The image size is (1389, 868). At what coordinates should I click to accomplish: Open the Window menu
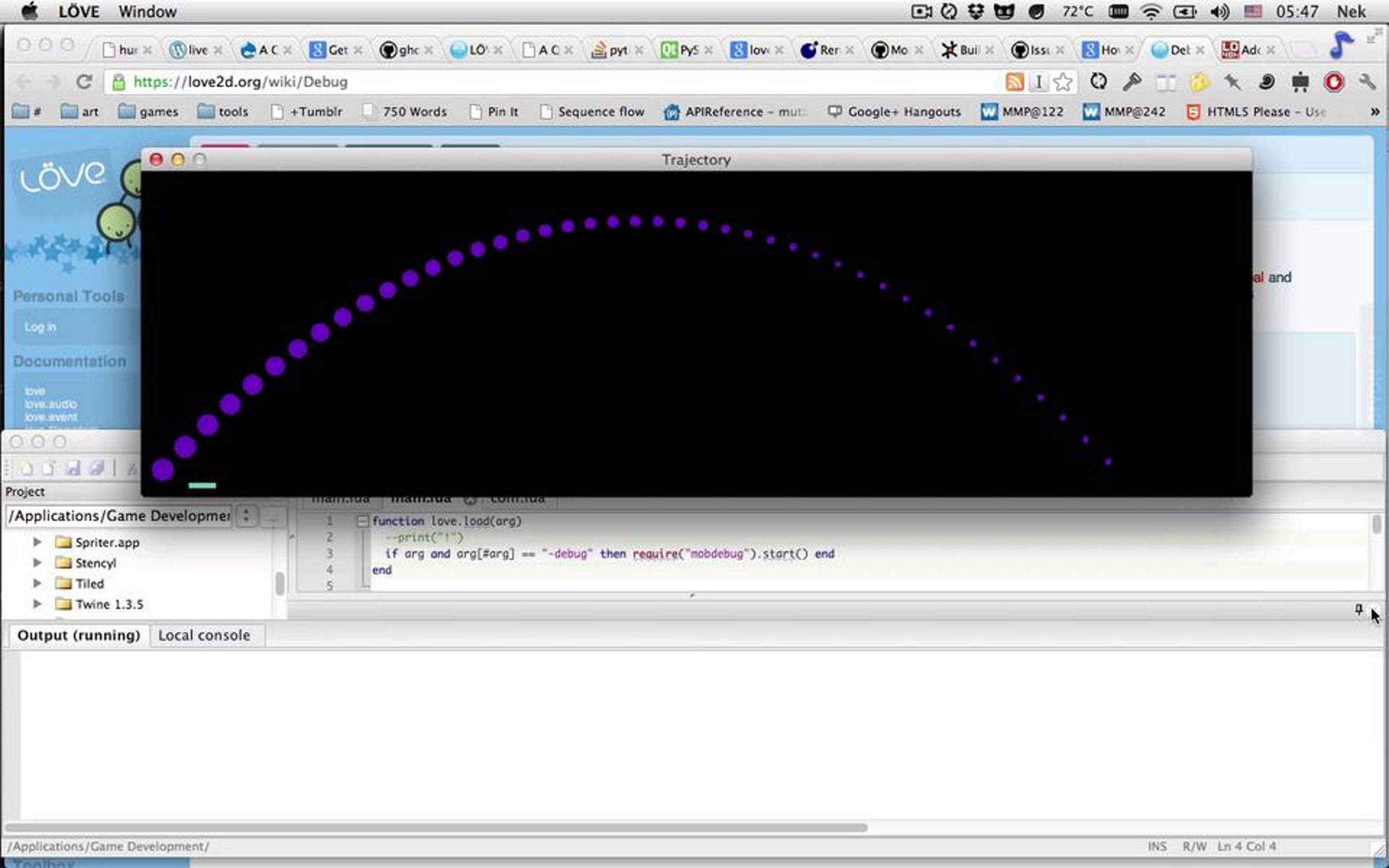click(x=148, y=12)
